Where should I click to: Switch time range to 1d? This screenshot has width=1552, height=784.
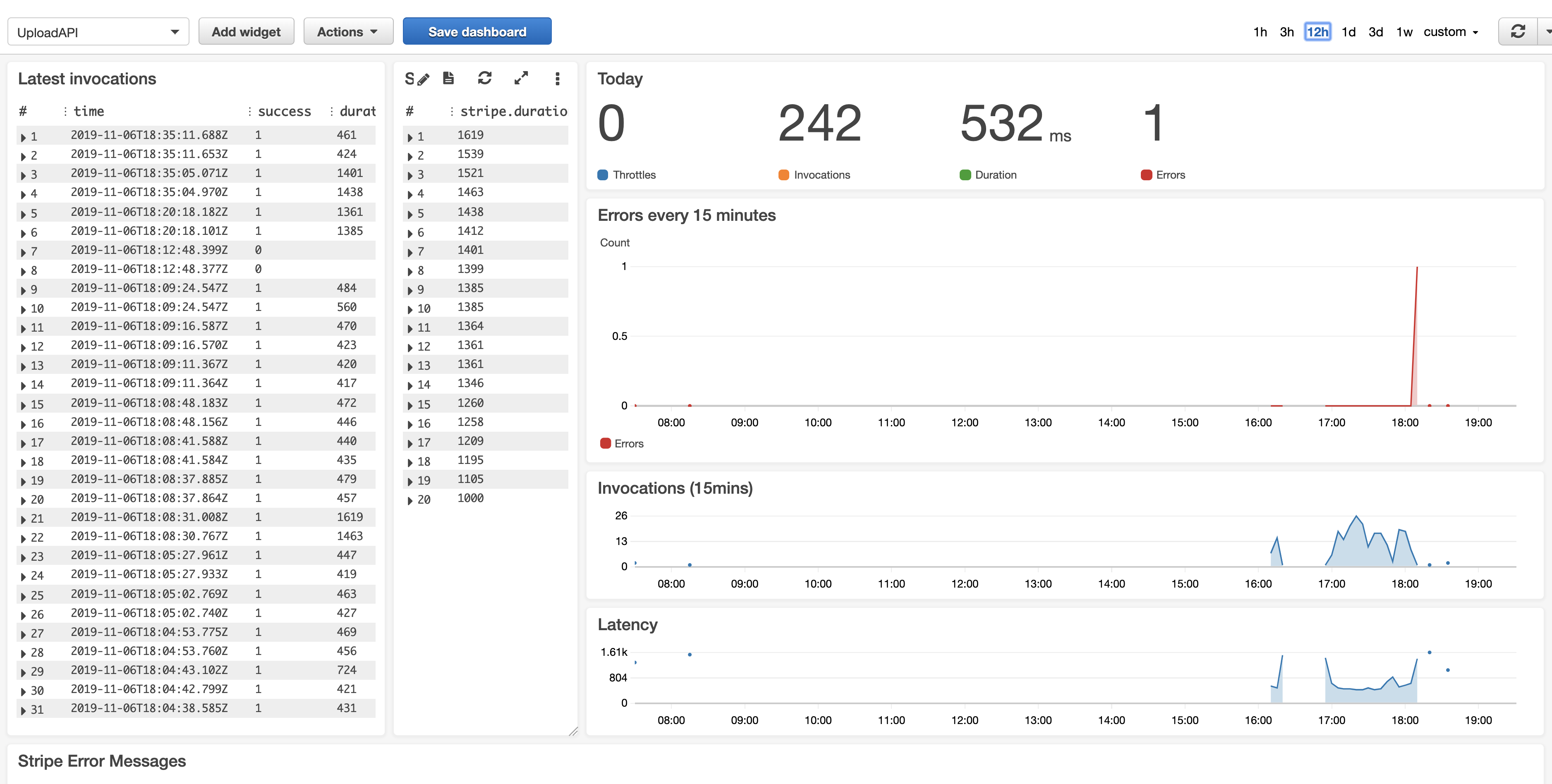coord(1349,32)
